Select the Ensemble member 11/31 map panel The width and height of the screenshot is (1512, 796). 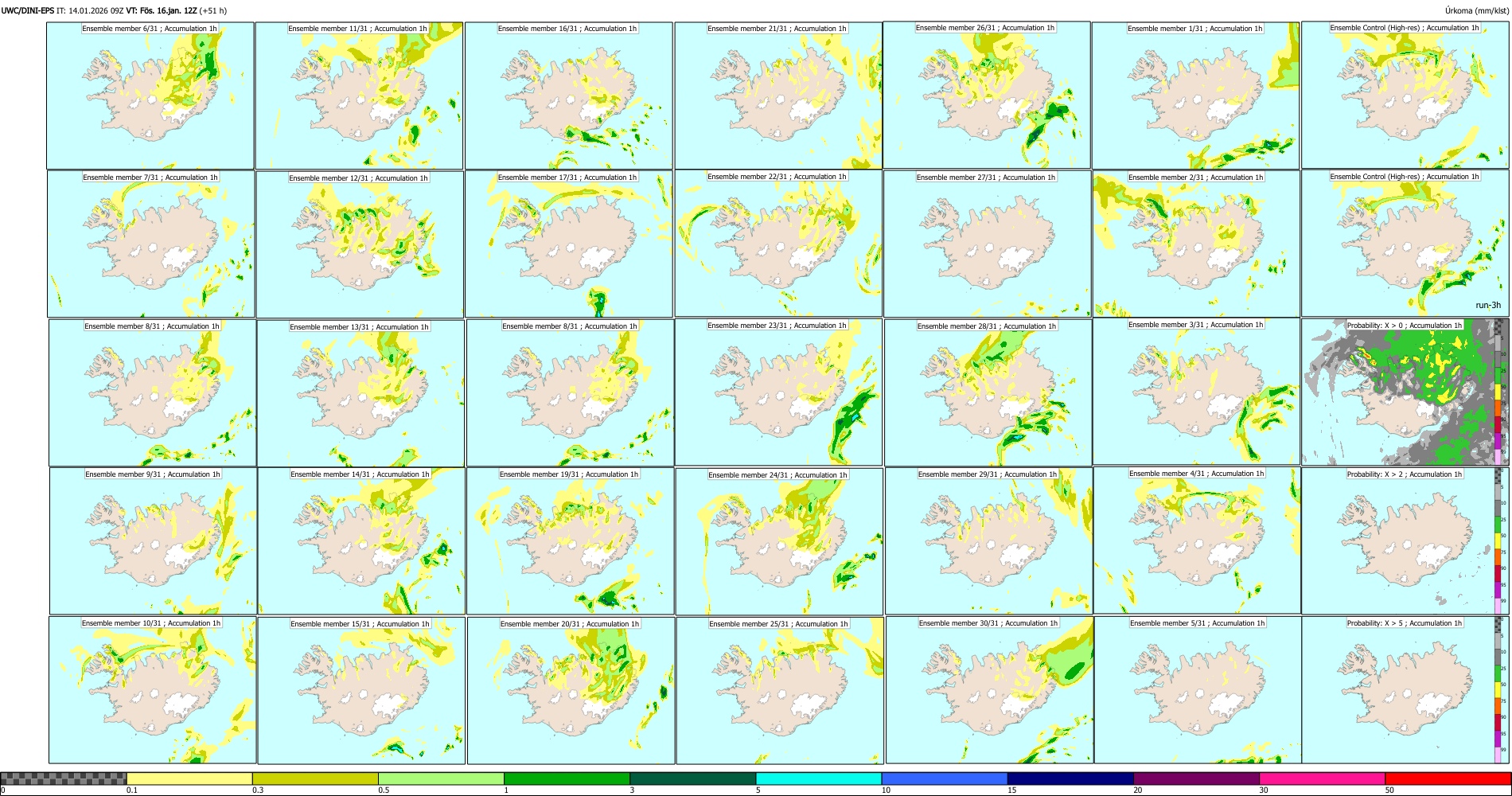359,96
